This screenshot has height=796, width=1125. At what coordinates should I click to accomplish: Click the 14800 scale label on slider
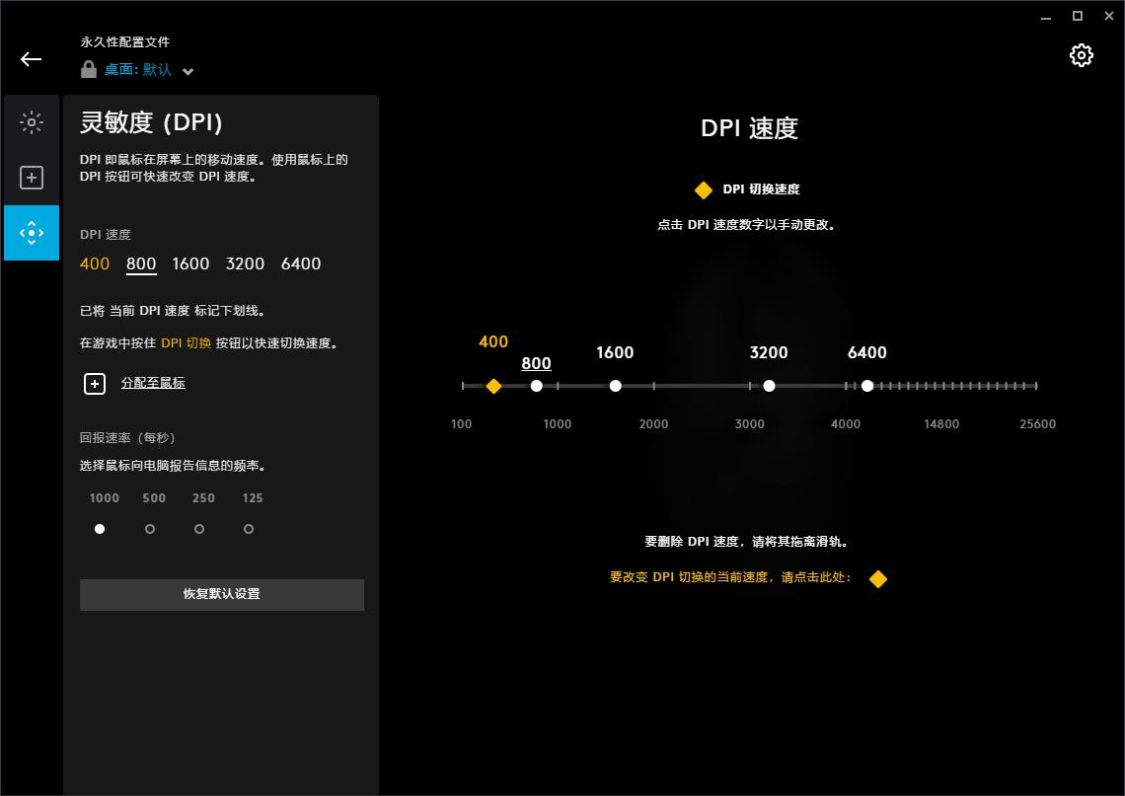(x=941, y=424)
